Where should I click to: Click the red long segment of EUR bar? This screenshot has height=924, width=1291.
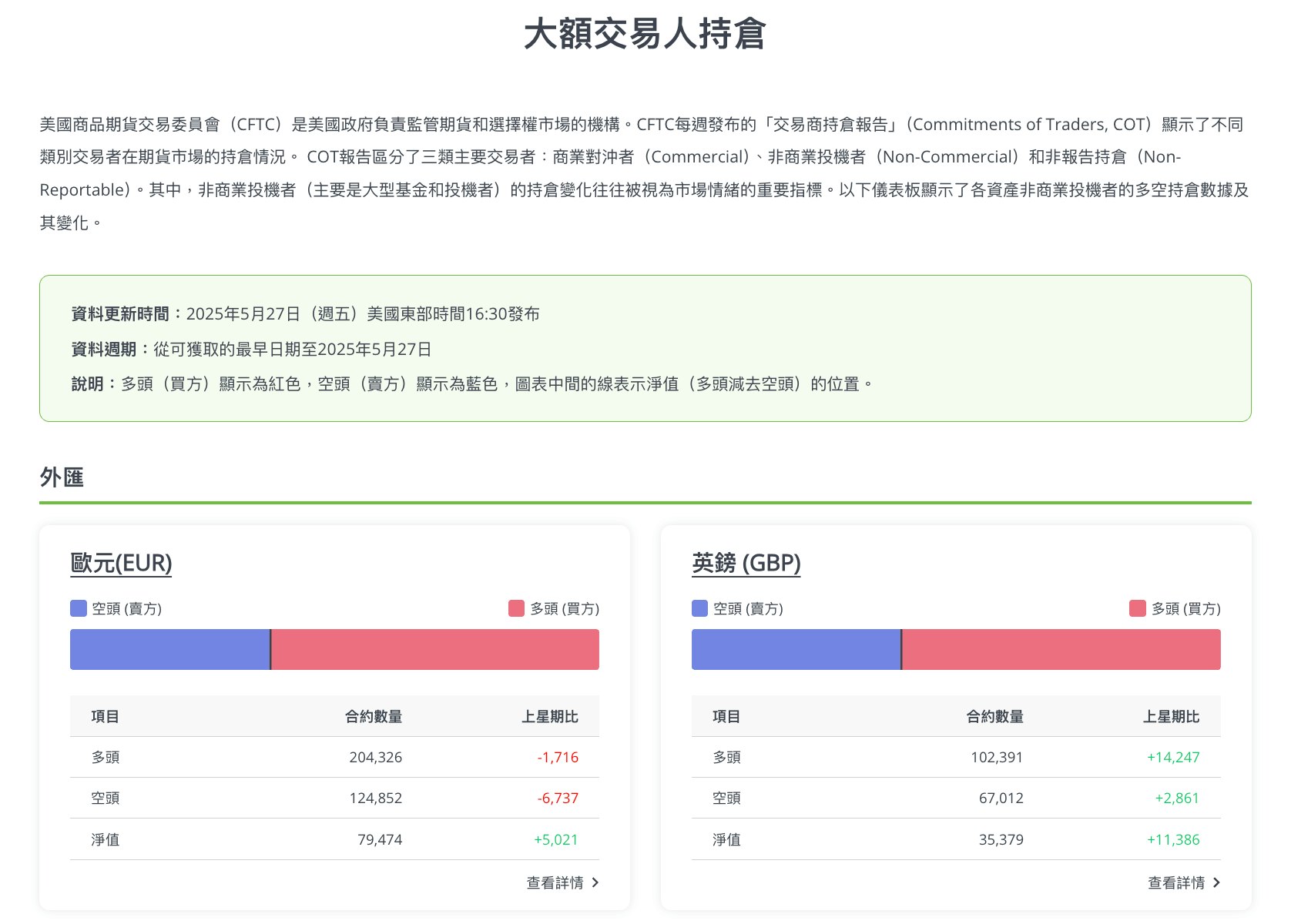tap(435, 649)
